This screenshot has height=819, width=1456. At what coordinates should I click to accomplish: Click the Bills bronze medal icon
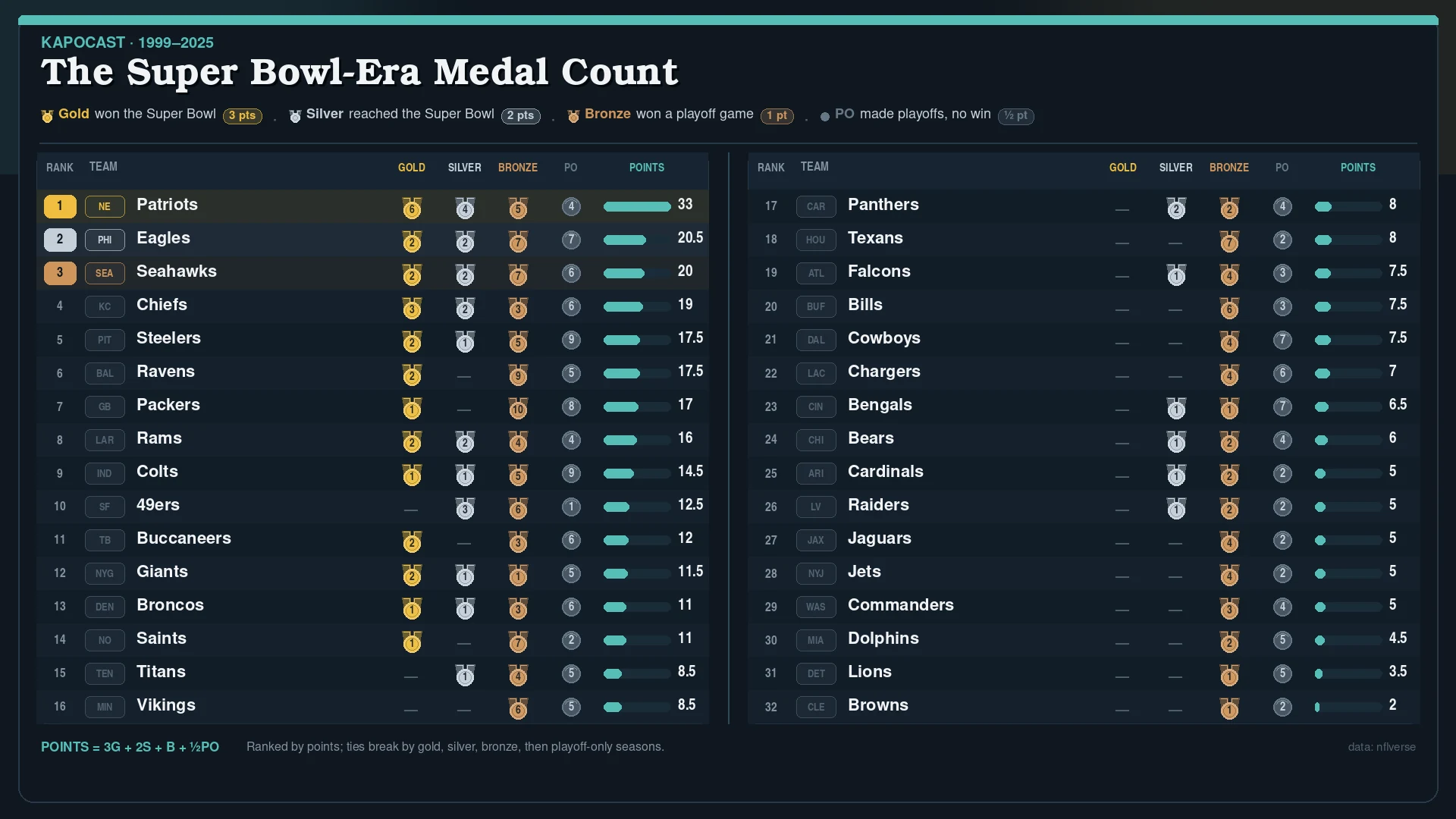1229,307
